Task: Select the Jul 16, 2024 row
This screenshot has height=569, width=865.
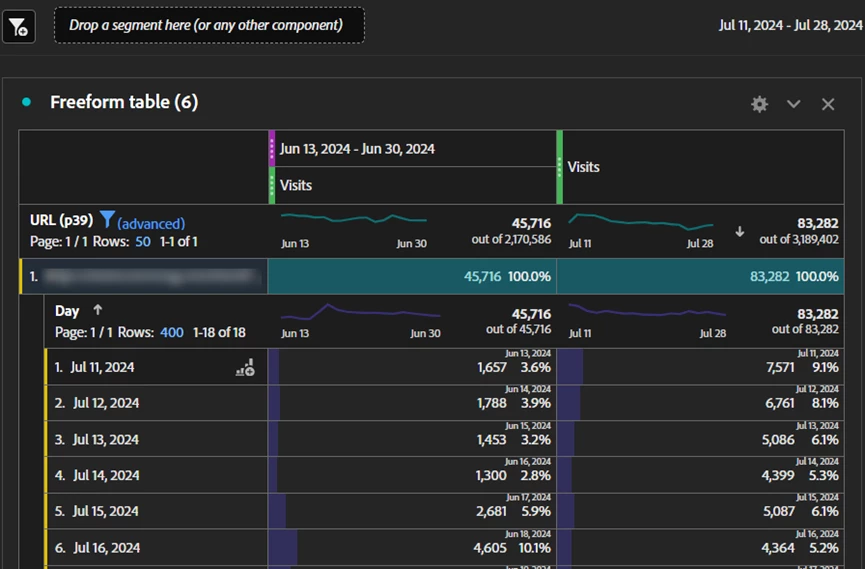Action: coord(156,547)
